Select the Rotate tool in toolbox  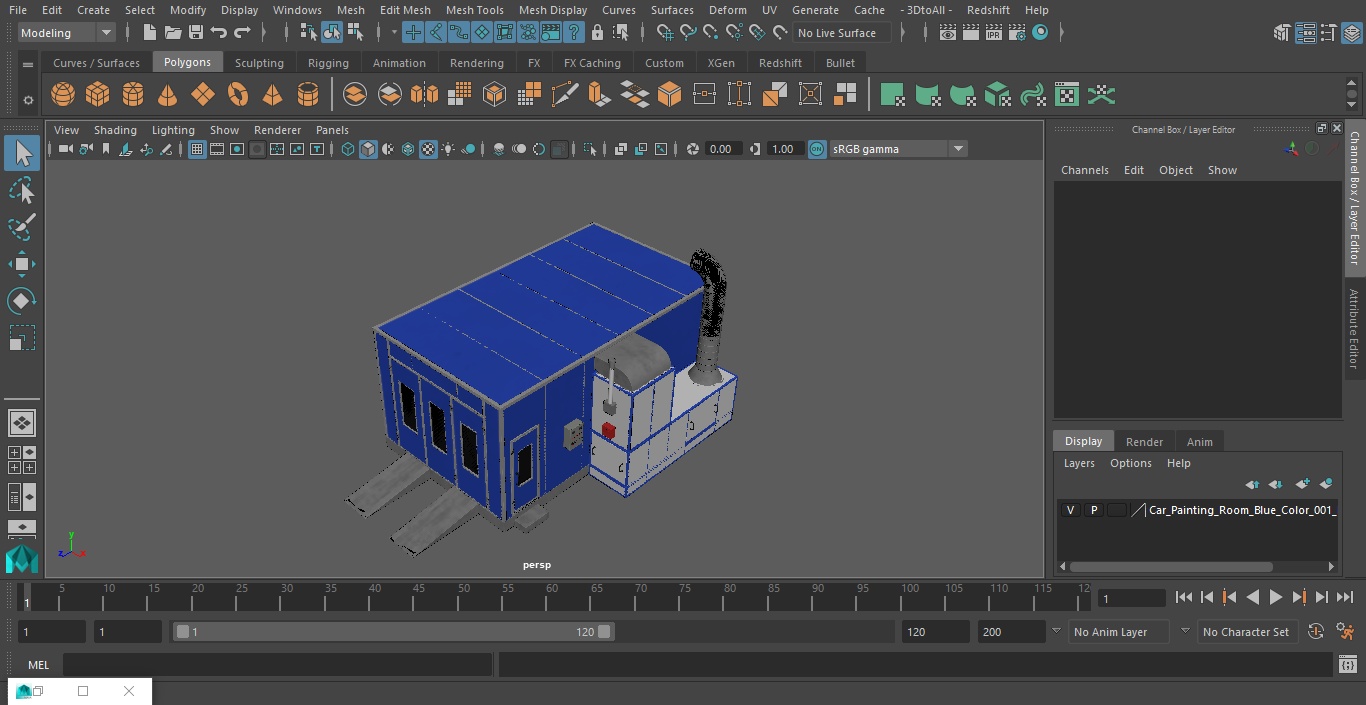pos(21,301)
